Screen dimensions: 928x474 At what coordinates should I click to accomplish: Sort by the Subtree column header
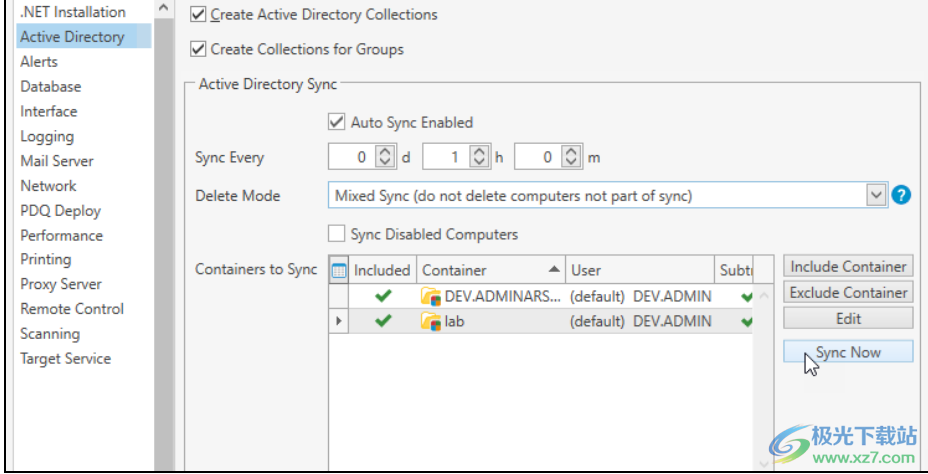(x=734, y=270)
